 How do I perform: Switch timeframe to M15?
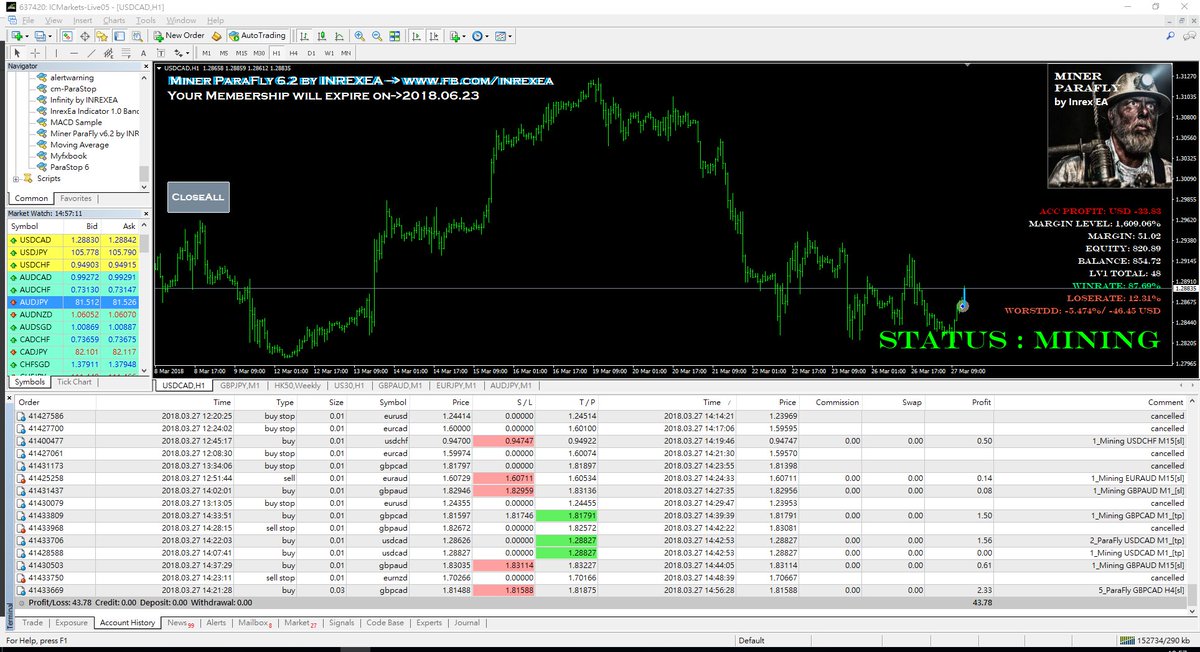point(241,53)
